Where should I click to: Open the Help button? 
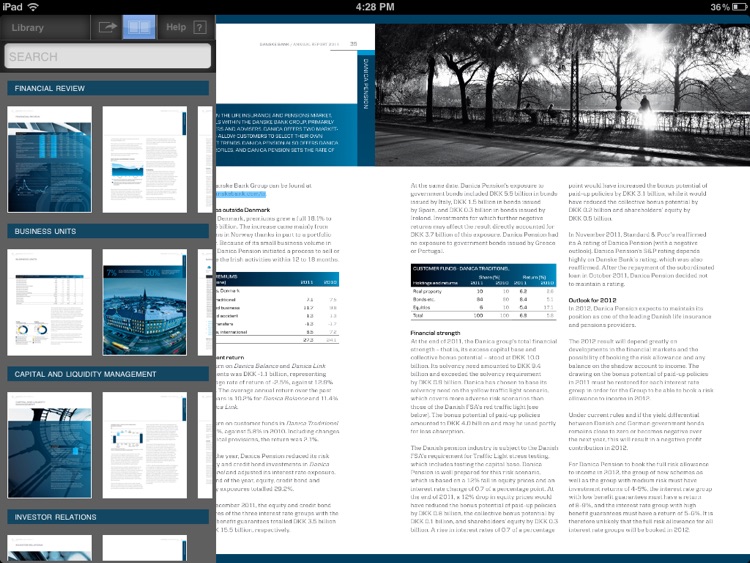[176, 27]
